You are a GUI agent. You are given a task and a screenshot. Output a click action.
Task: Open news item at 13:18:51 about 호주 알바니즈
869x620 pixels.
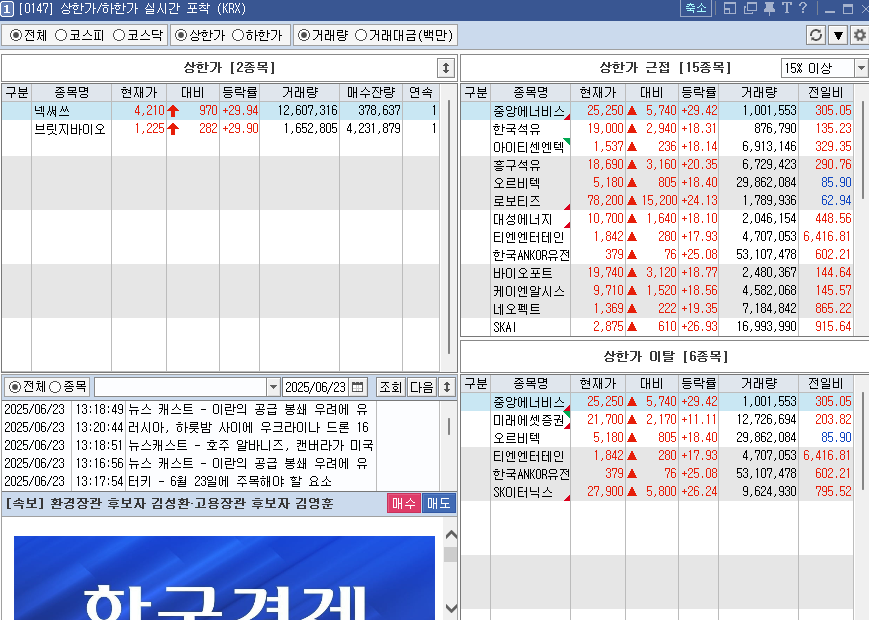pos(188,445)
